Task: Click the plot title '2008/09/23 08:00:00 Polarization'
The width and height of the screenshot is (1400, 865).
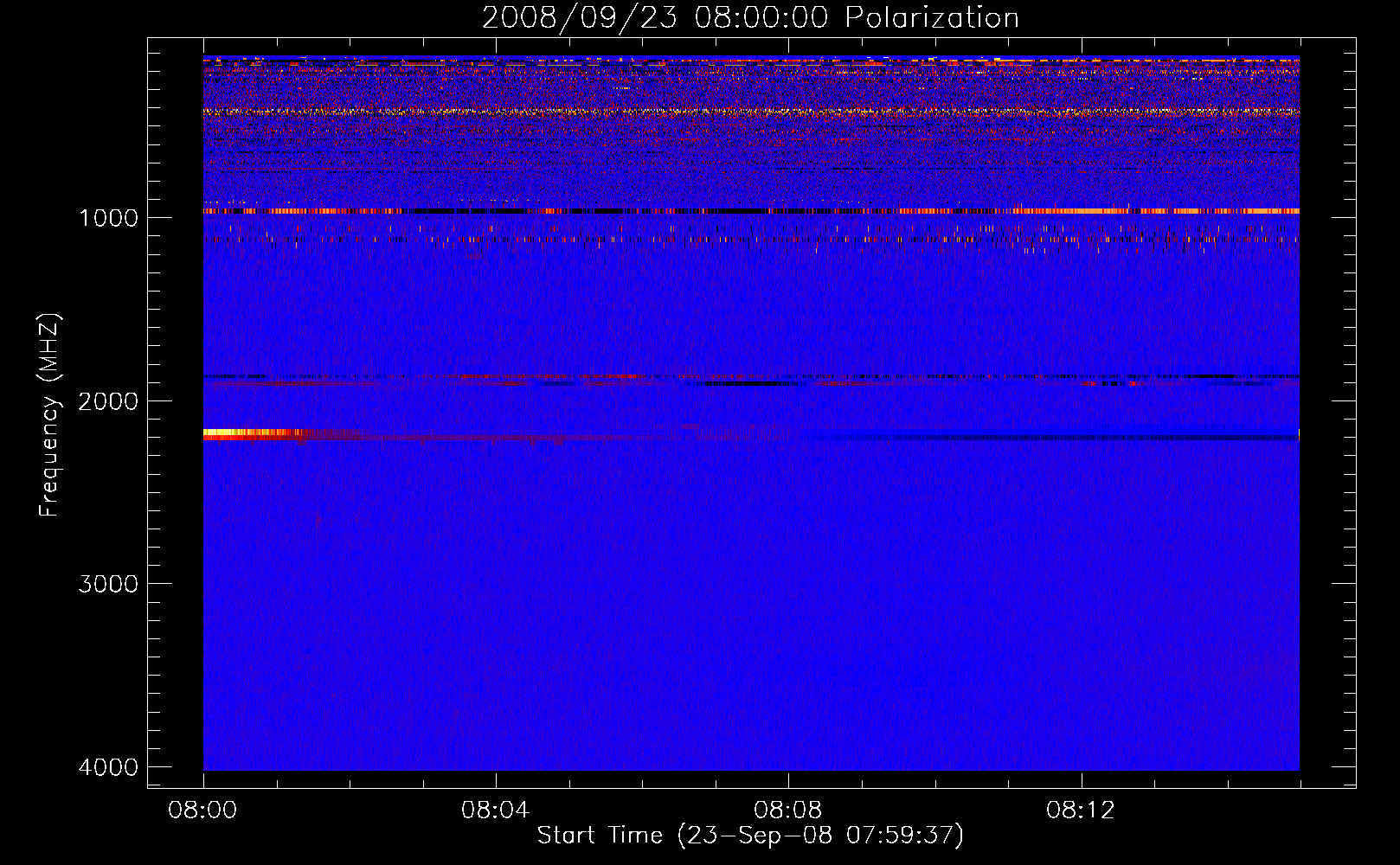Action: 750,17
